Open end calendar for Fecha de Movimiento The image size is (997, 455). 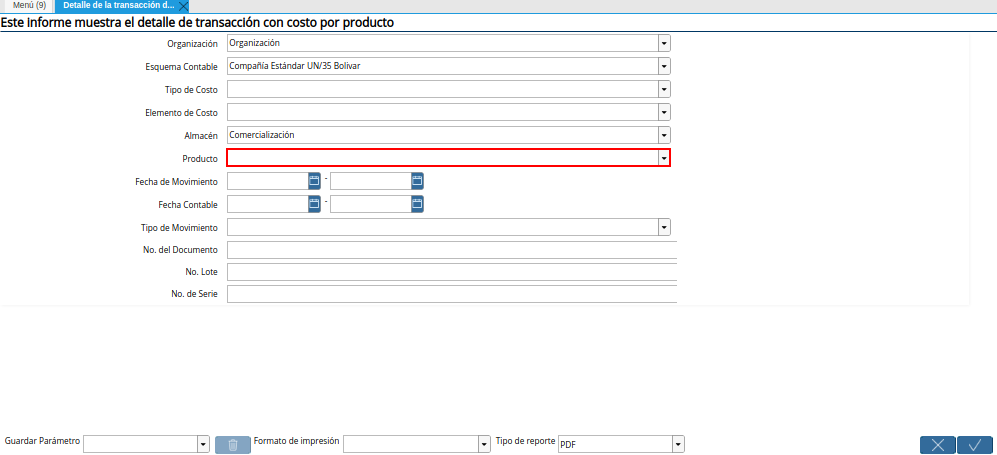(417, 181)
